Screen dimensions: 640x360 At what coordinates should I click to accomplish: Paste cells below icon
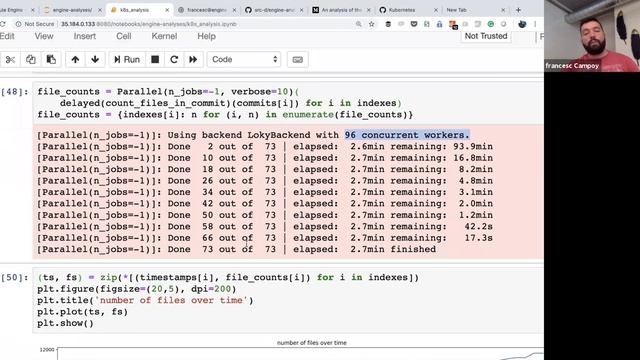pos(51,60)
